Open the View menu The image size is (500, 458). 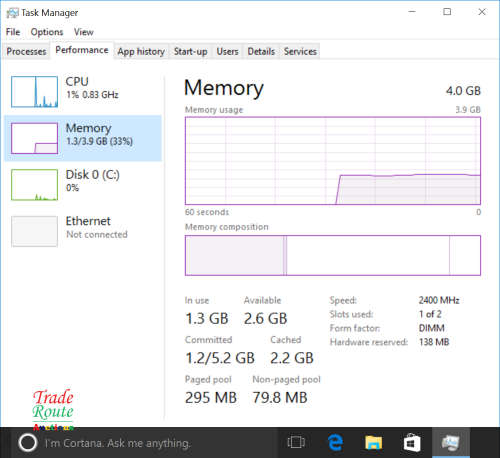pyautogui.click(x=84, y=32)
